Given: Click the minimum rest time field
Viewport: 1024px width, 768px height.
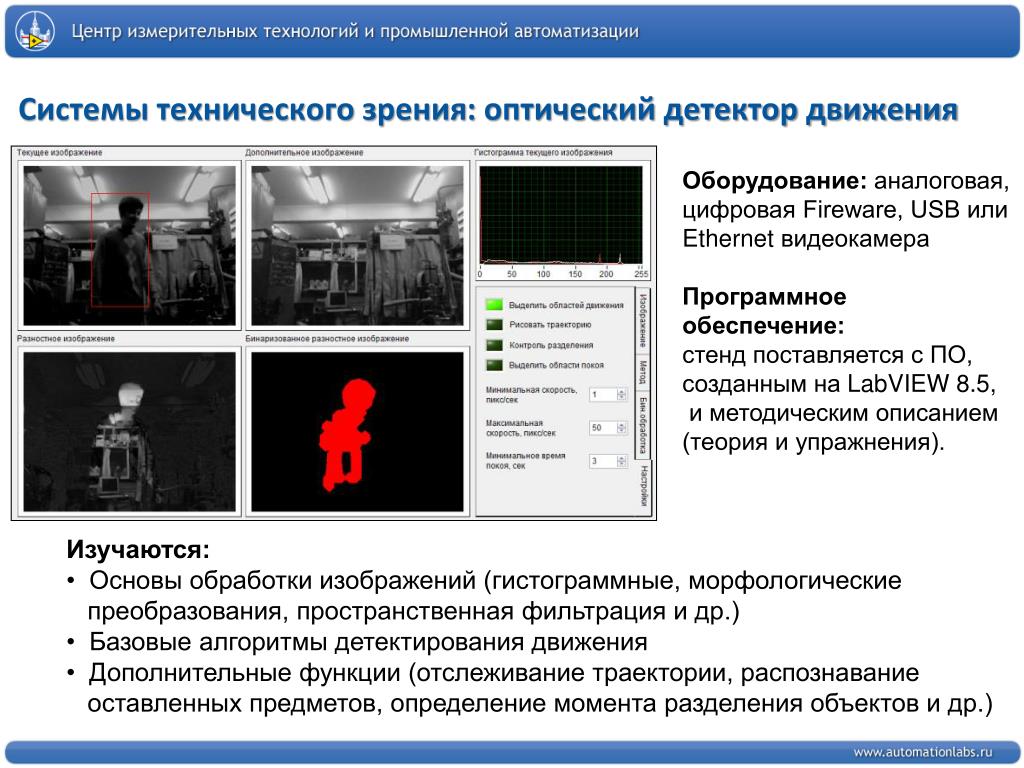Looking at the screenshot, I should [602, 461].
